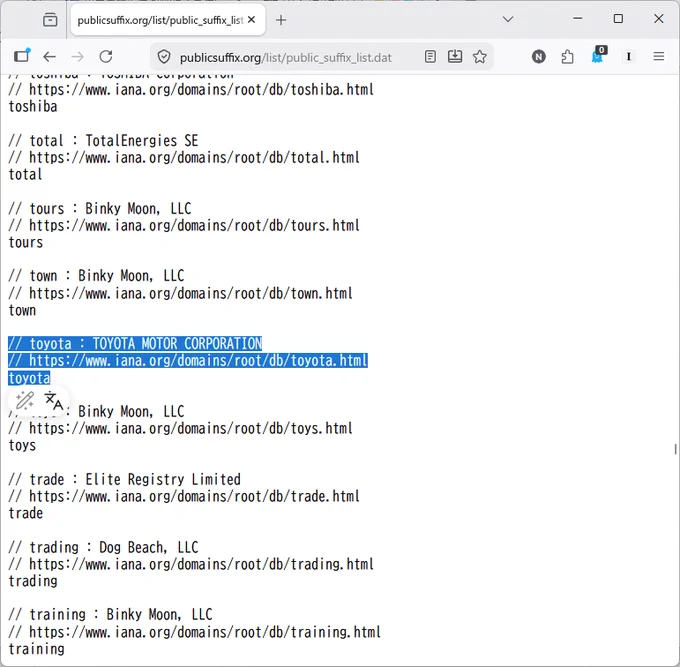
Task: Click the iana.org toys.html URL line
Action: [180, 428]
